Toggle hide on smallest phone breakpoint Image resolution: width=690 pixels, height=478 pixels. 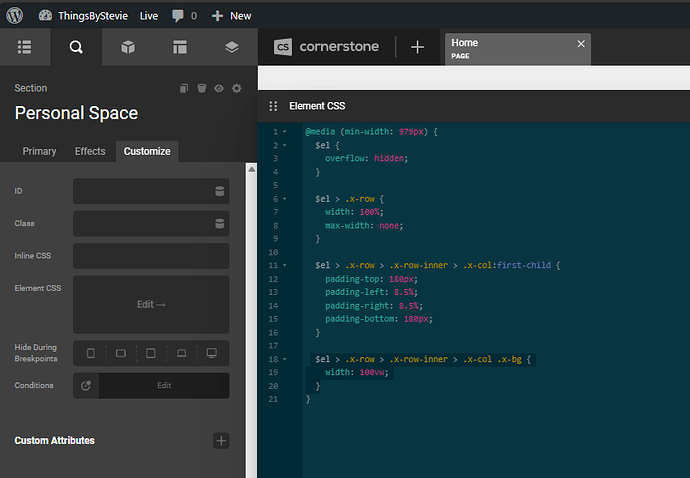click(x=91, y=354)
